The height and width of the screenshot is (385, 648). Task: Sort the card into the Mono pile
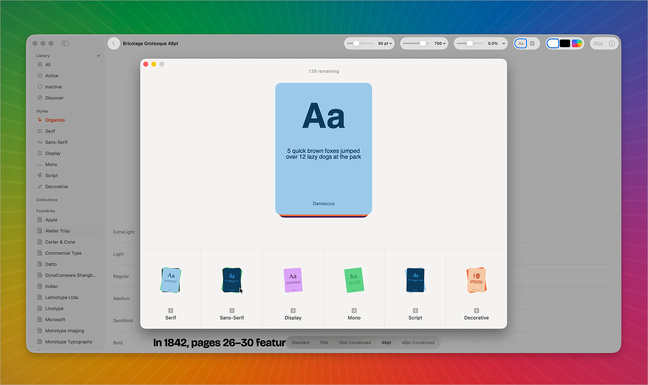point(354,280)
